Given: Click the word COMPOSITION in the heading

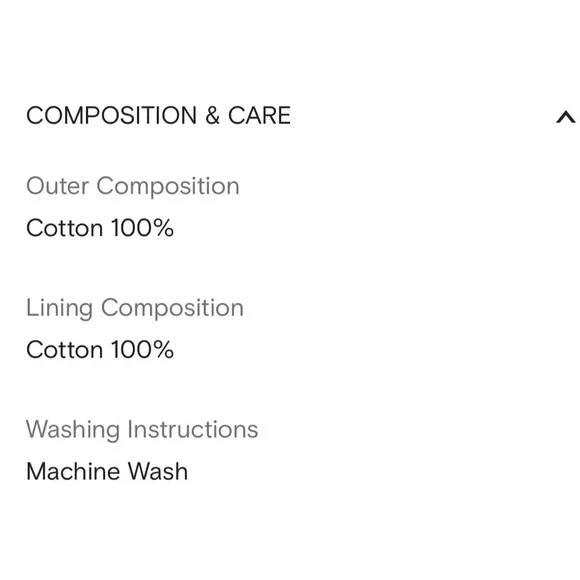Looking at the screenshot, I should pyautogui.click(x=111, y=115).
